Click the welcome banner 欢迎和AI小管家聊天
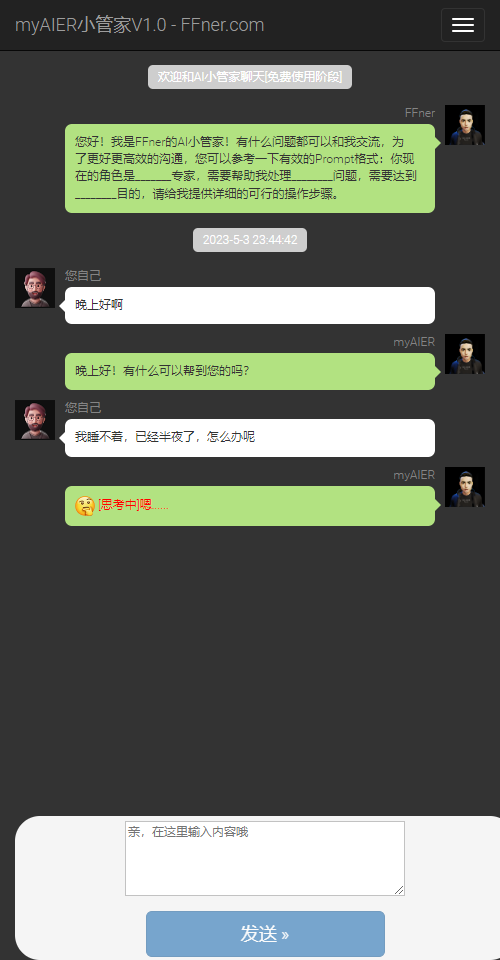Screen dimensions: 500x960 pos(250,77)
